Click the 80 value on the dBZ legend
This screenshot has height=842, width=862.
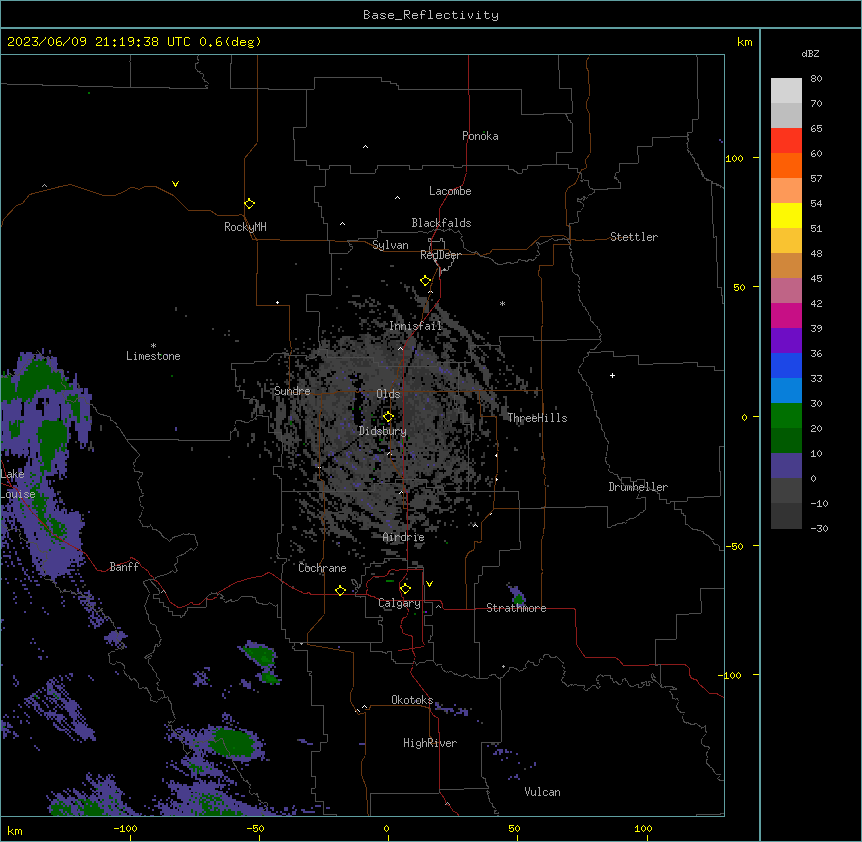(816, 79)
